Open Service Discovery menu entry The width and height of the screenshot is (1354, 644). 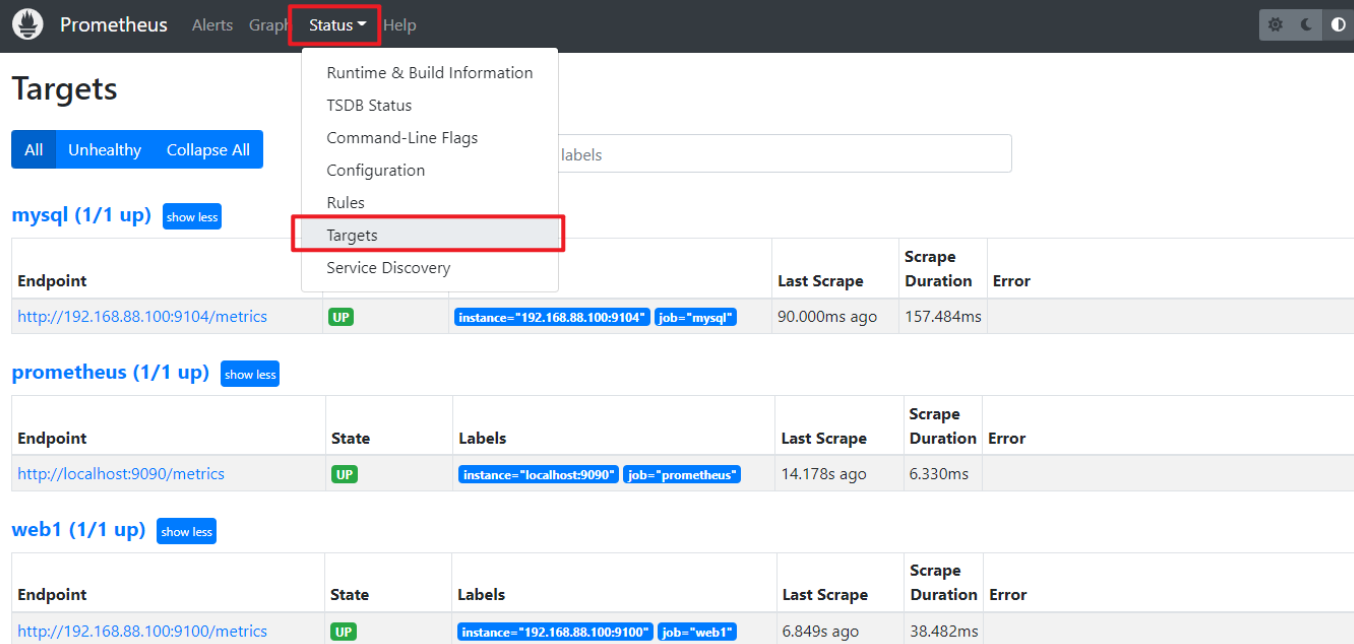tap(429, 268)
